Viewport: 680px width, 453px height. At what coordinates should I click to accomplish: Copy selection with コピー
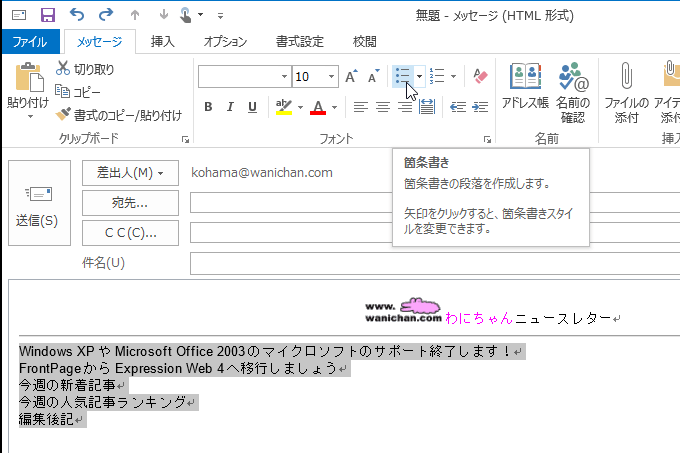[x=78, y=92]
